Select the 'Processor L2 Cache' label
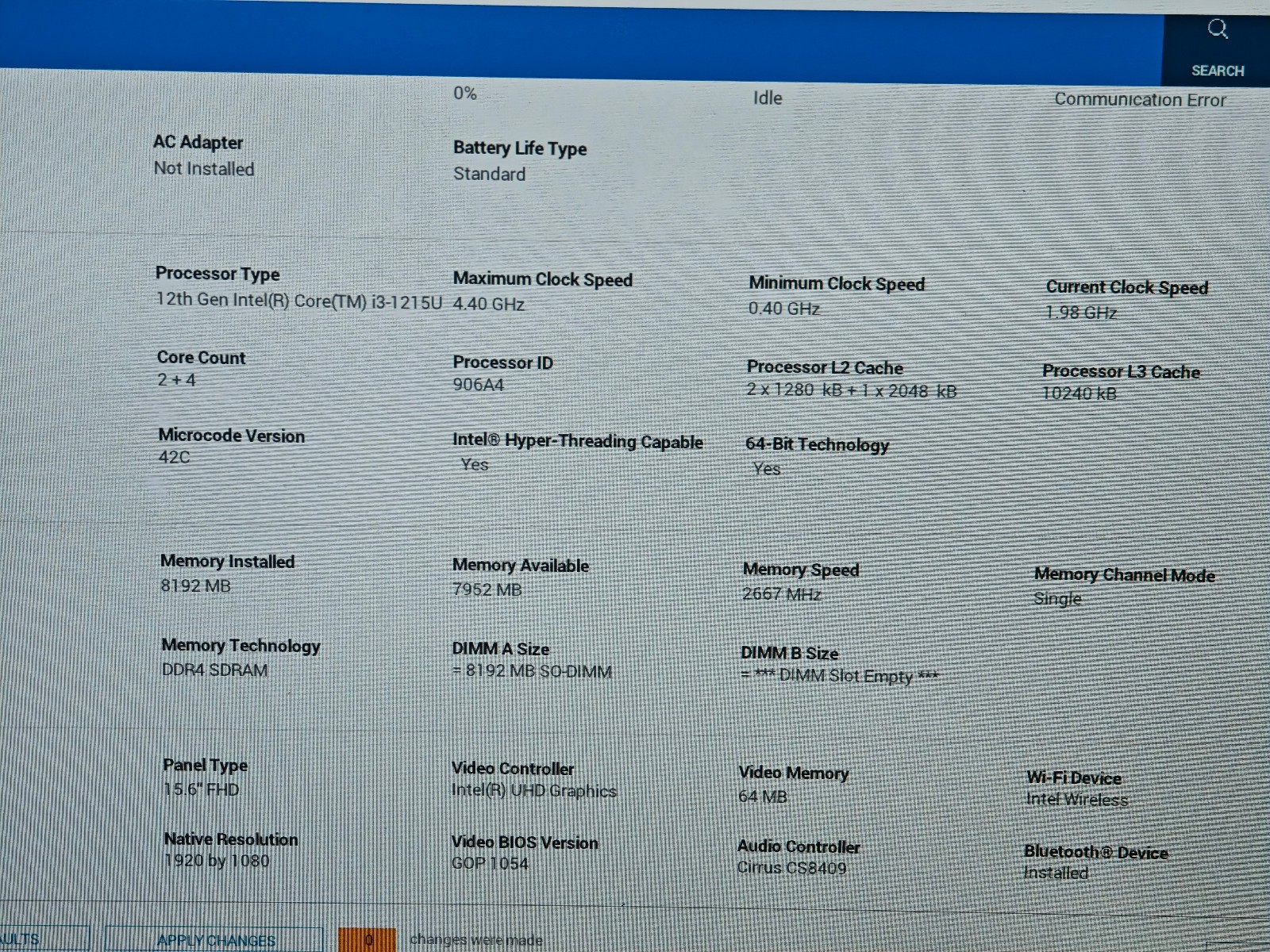The height and width of the screenshot is (952, 1270). [825, 367]
